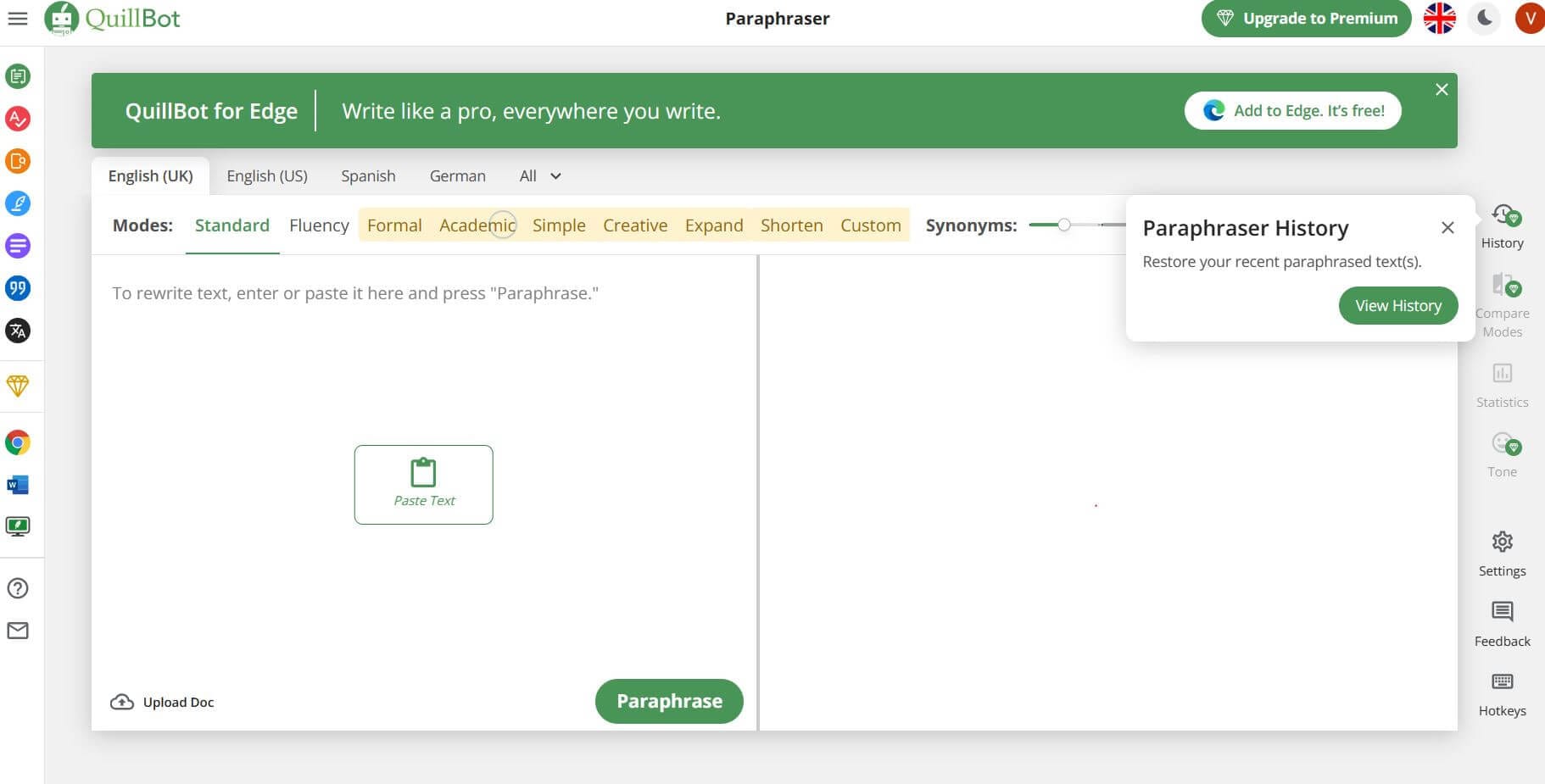Select the German language tab
Screen dimensions: 1545x784
point(458,175)
